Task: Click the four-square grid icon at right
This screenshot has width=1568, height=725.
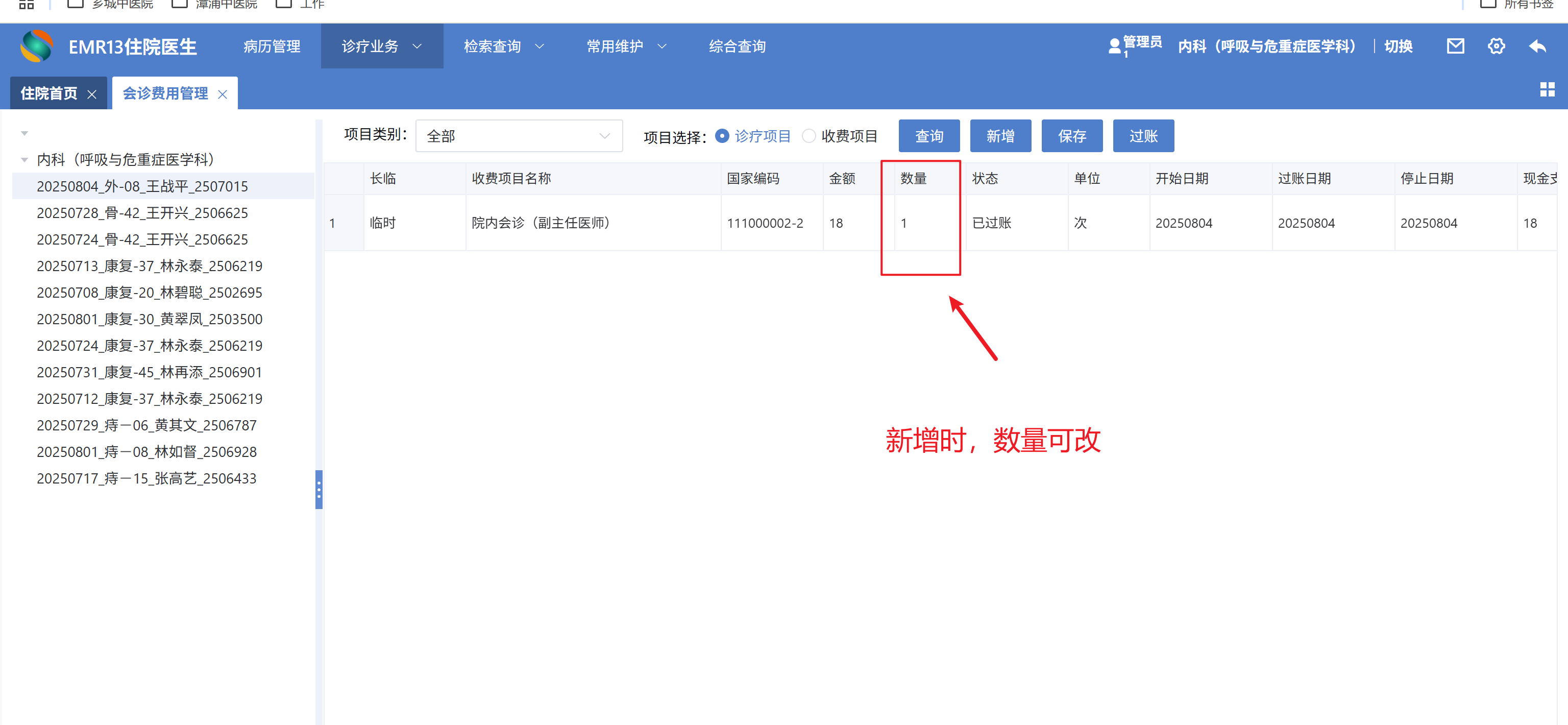Action: pyautogui.click(x=1547, y=90)
